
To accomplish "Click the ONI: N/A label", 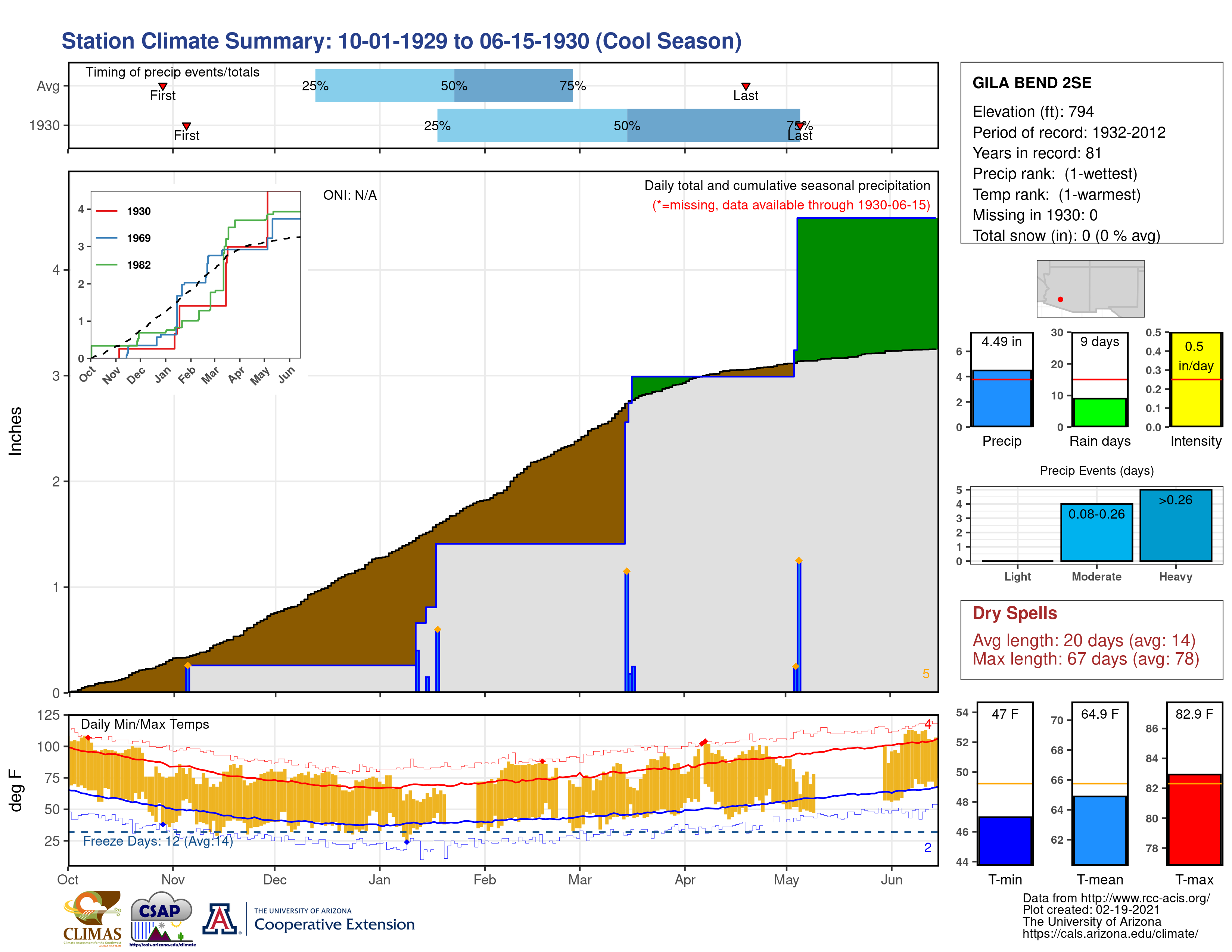I will click(350, 195).
